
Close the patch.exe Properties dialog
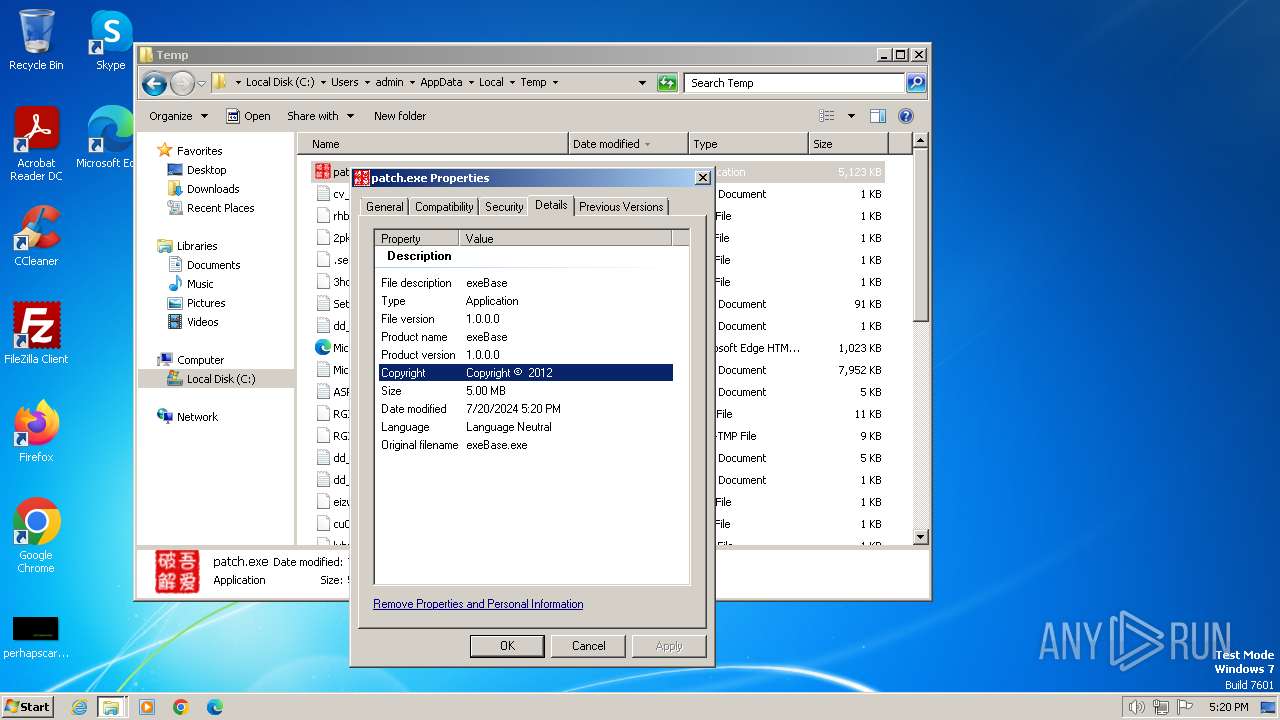pos(702,178)
